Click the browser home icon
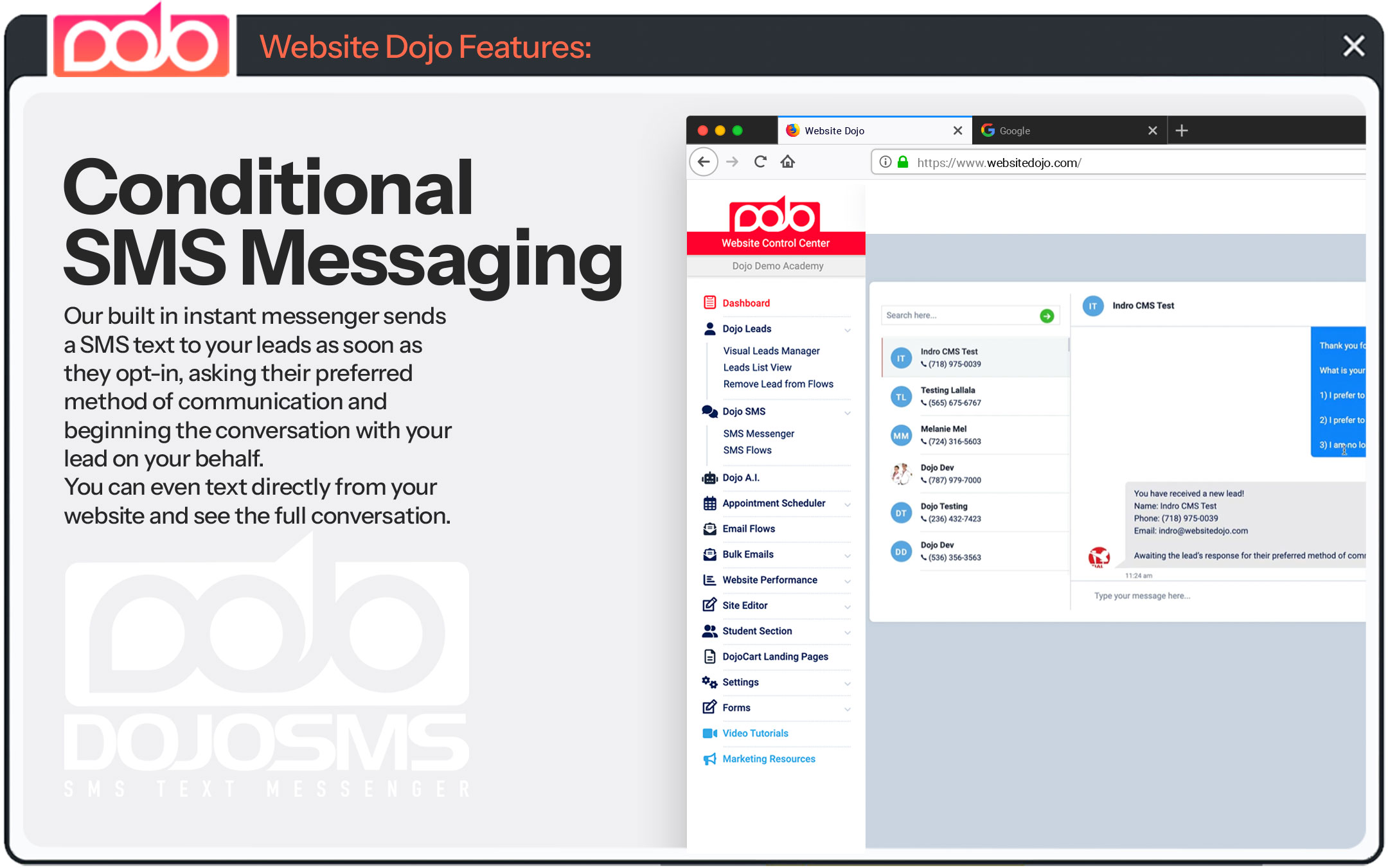 point(788,162)
